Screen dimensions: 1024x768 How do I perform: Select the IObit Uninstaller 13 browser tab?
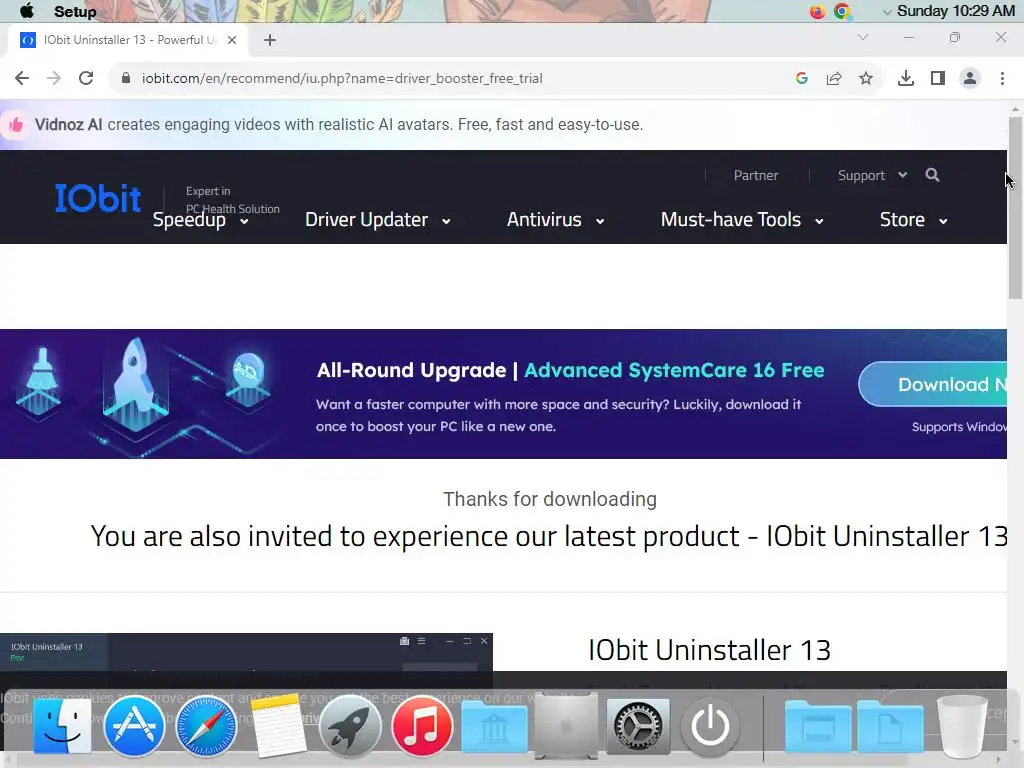[129, 40]
